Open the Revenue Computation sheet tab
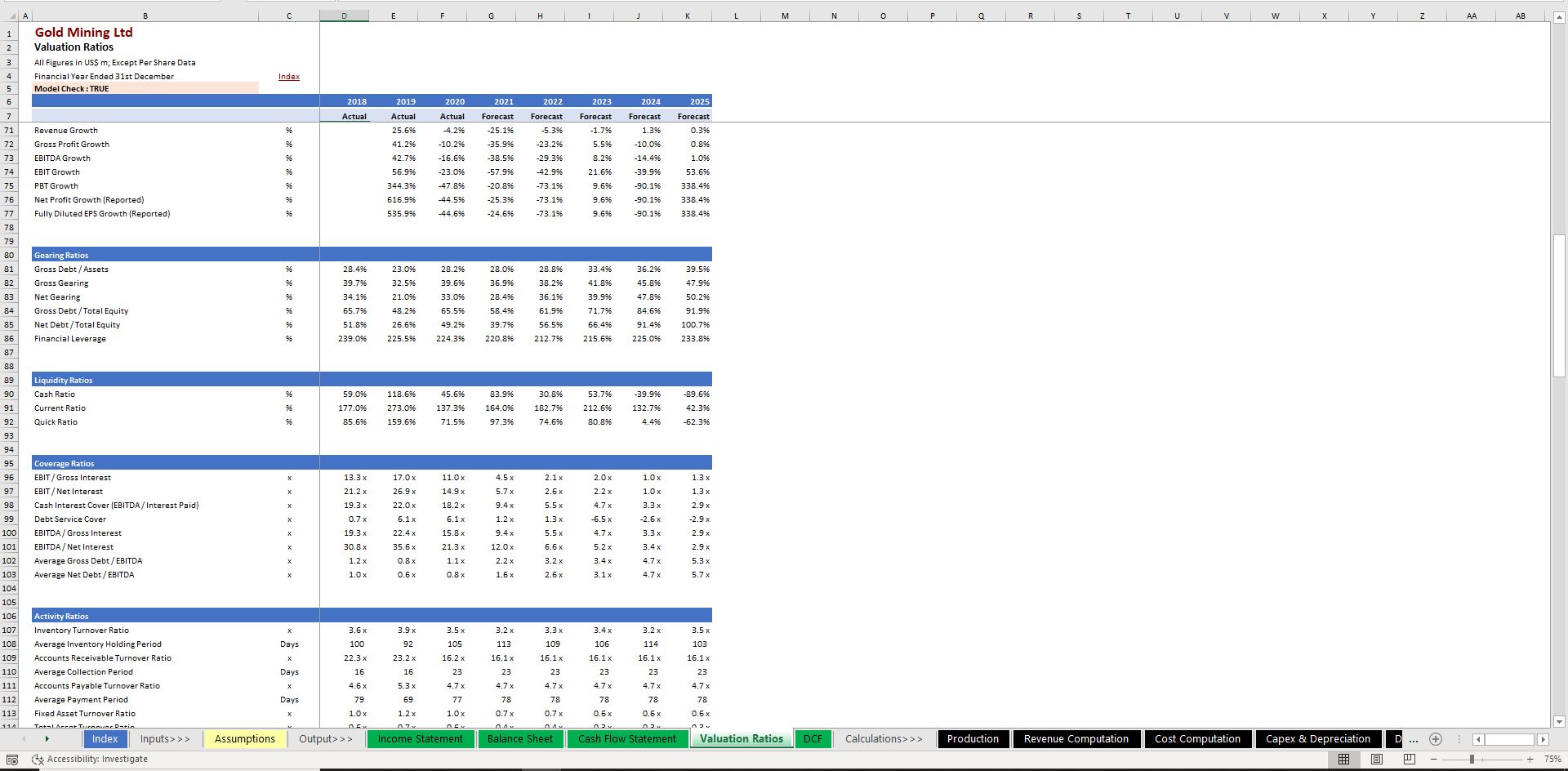1568x771 pixels. point(1076,738)
